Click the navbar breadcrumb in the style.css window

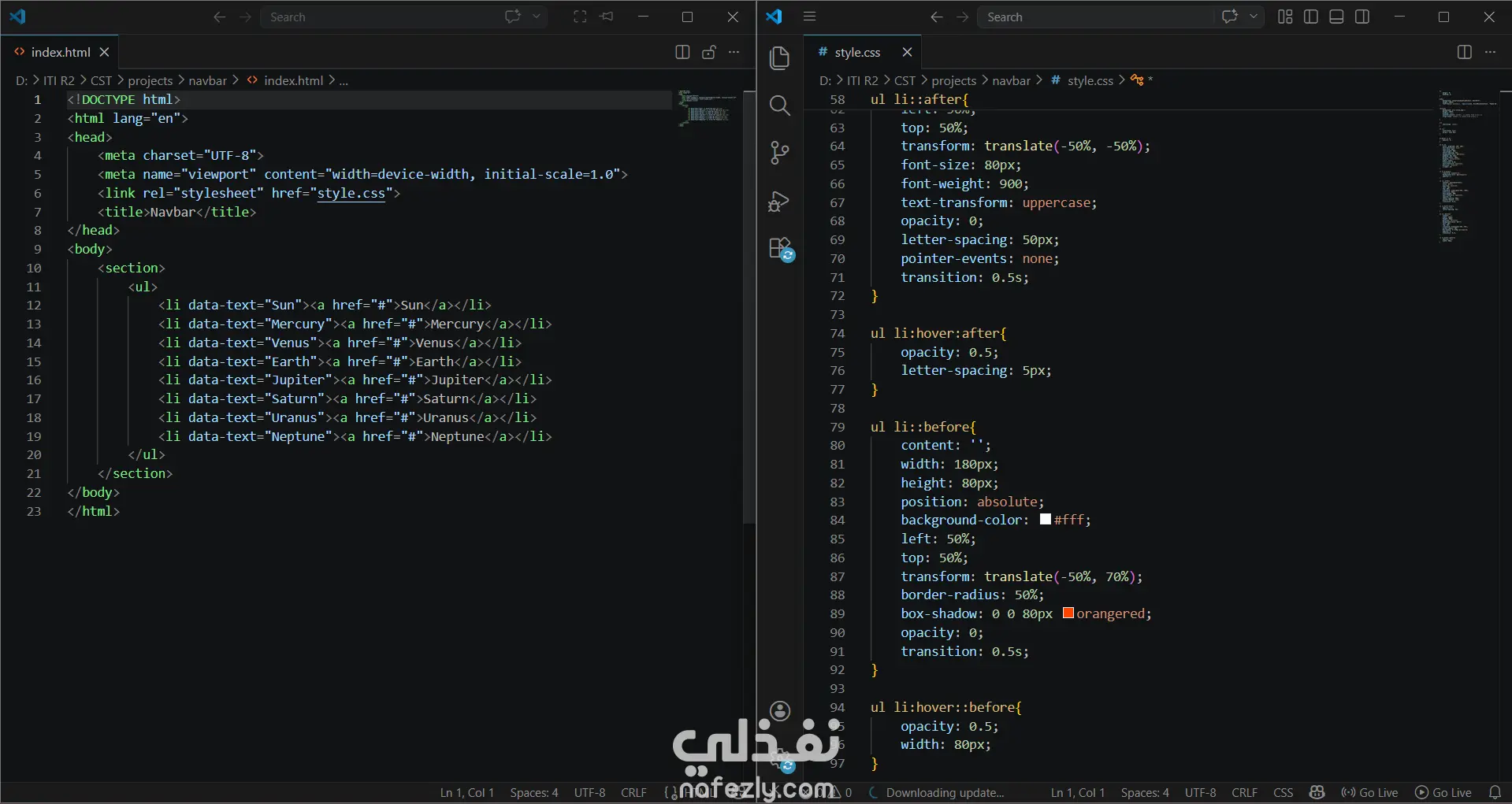tap(1011, 80)
